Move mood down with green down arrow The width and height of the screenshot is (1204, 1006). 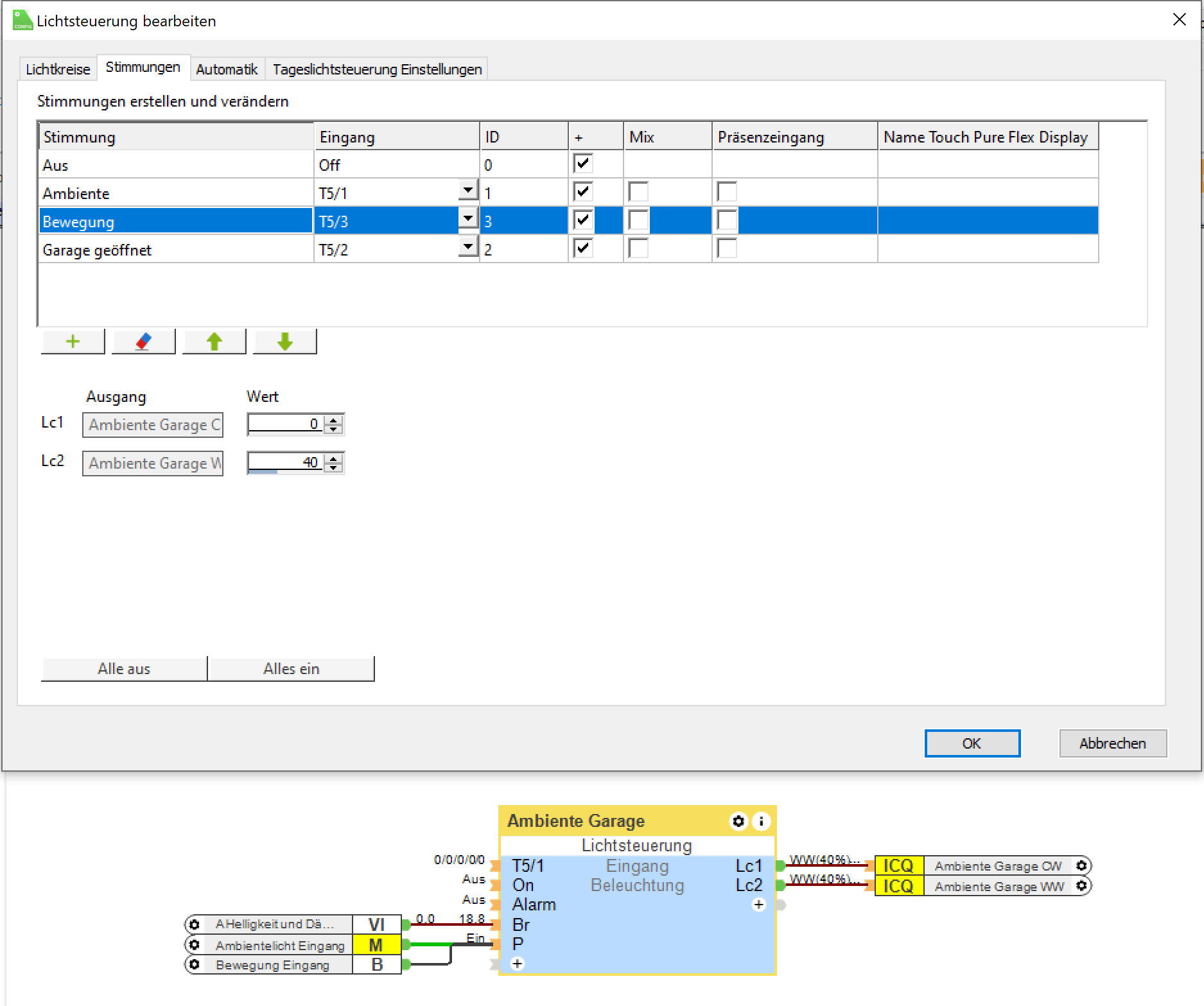[284, 342]
